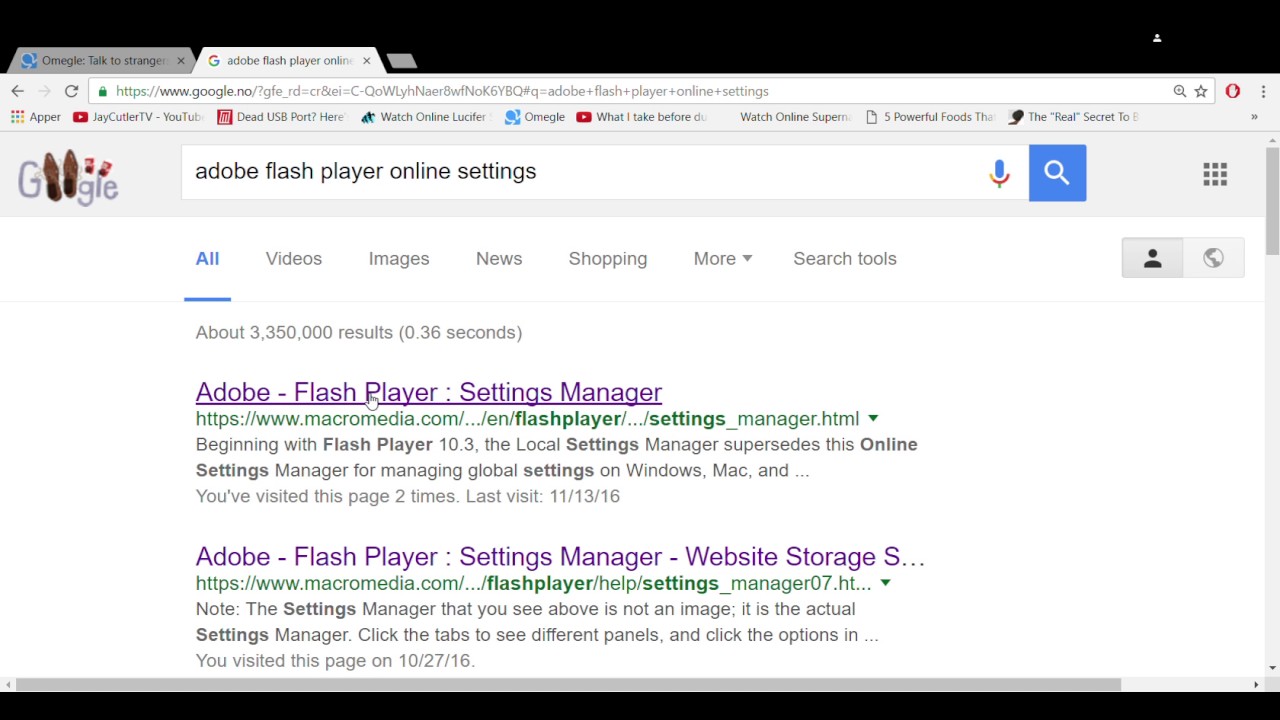Open Search tools
The image size is (1280, 720).
tap(845, 259)
